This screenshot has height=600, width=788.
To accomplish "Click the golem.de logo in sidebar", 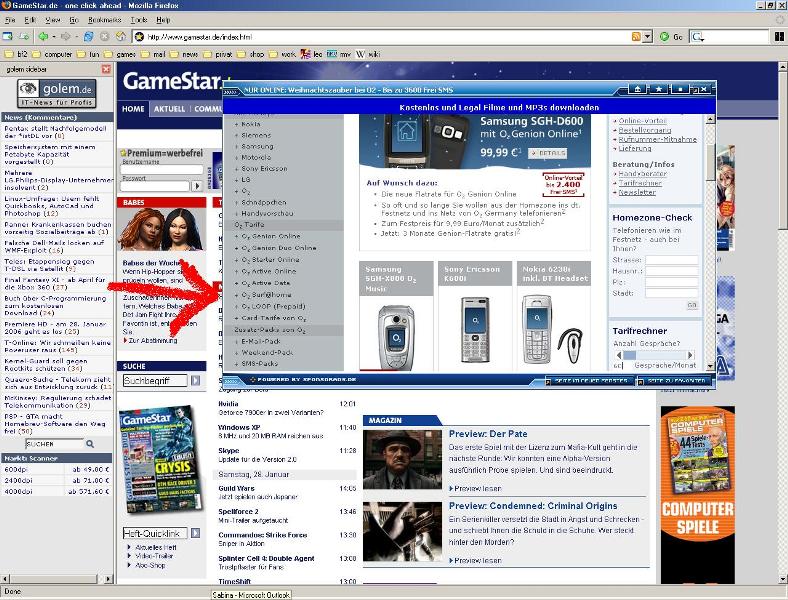I will pos(57,93).
